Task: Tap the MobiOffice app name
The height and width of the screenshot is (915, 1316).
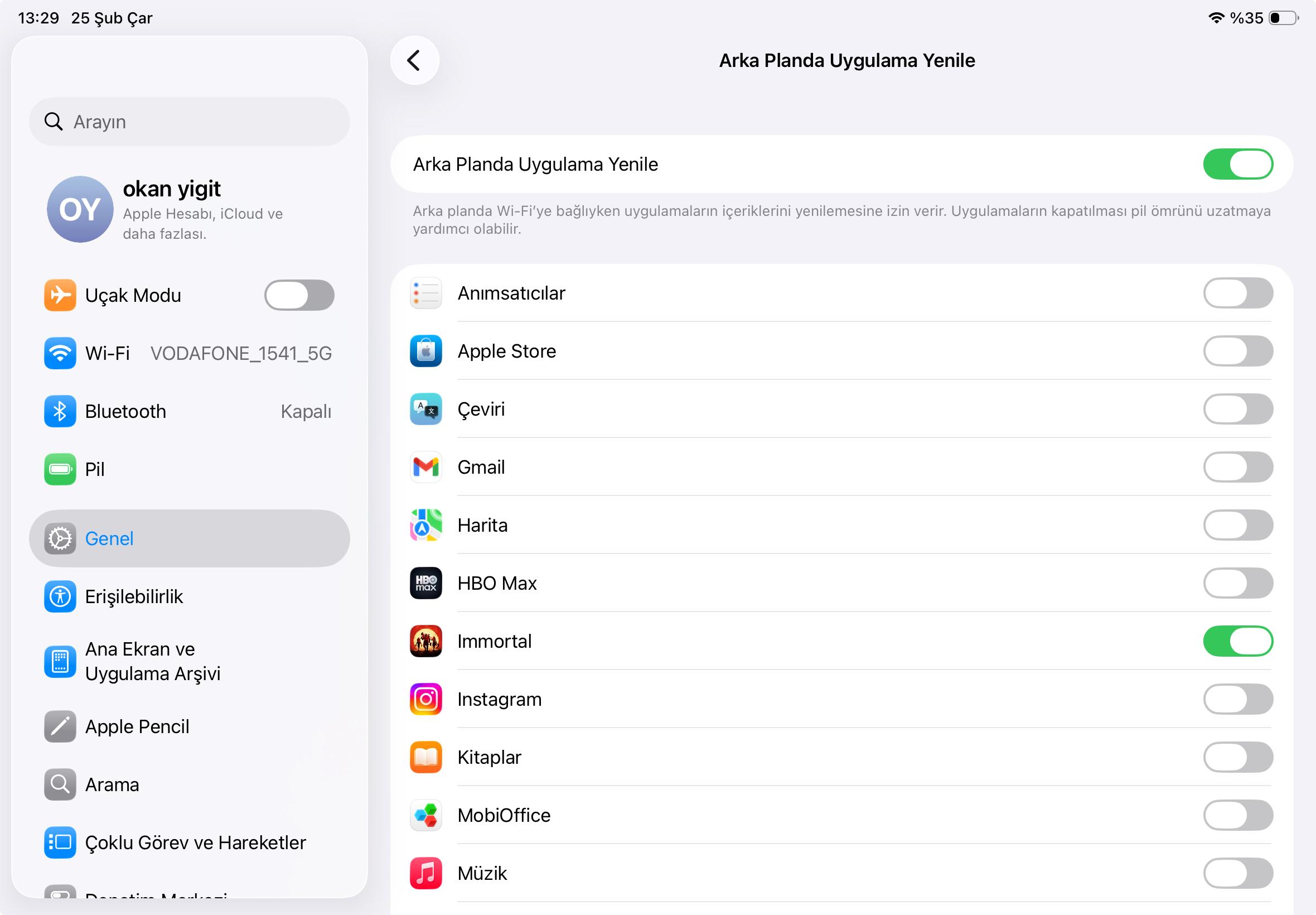Action: click(x=504, y=815)
